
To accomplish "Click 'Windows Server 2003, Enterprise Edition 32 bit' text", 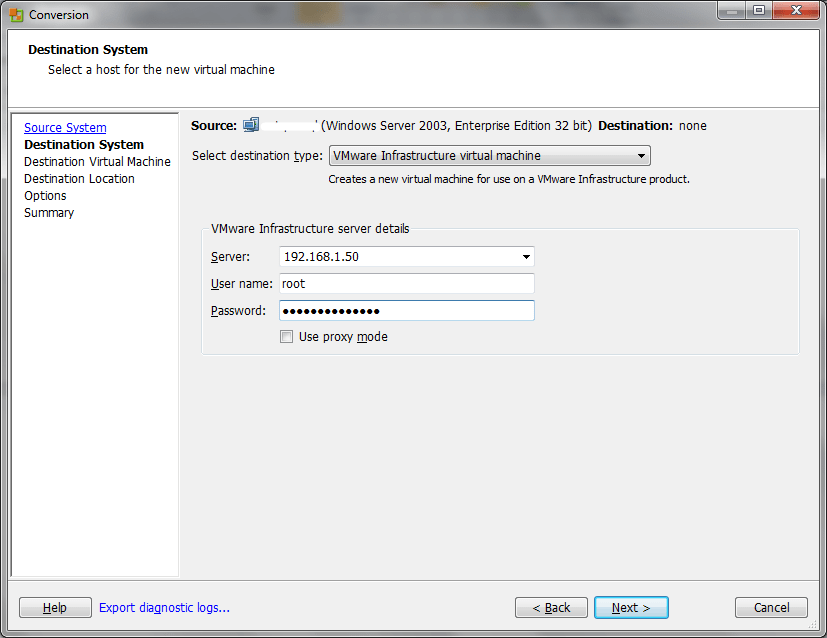I will click(x=457, y=125).
